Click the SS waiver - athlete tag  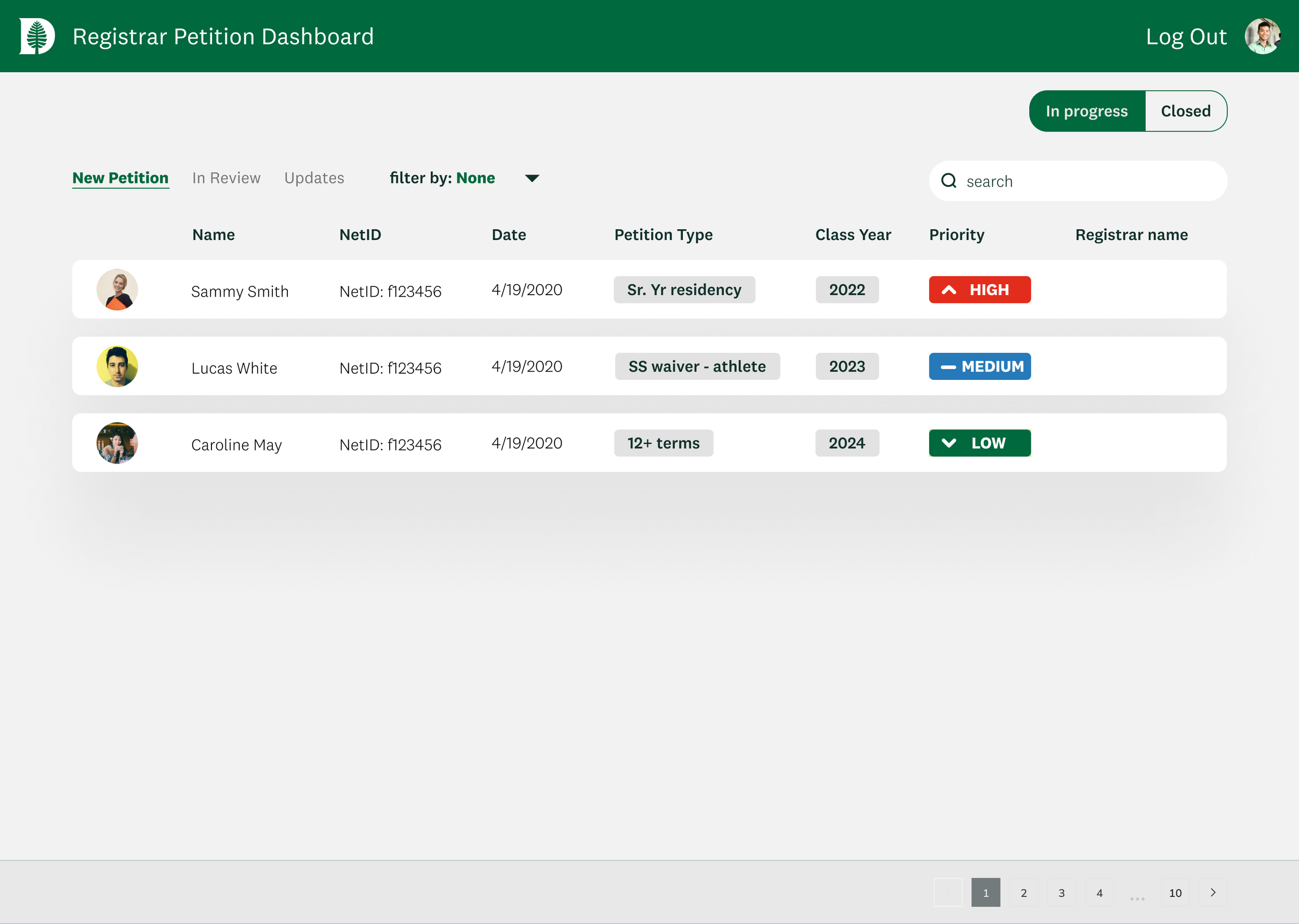point(697,366)
